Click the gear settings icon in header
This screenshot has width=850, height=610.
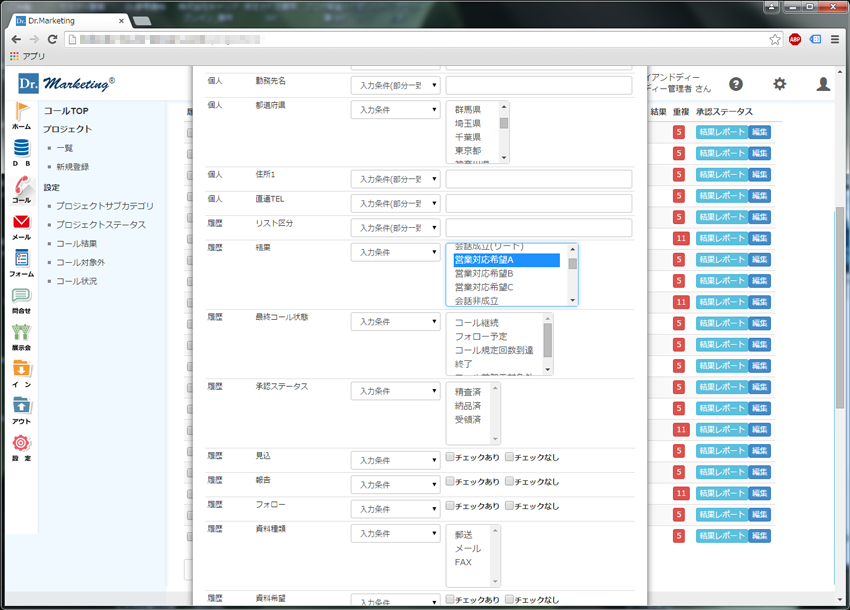click(x=779, y=85)
